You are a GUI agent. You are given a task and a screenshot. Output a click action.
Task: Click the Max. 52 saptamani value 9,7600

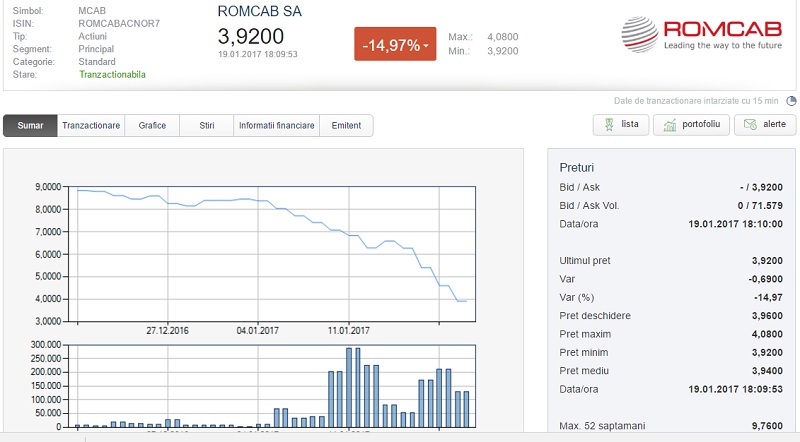tap(767, 426)
